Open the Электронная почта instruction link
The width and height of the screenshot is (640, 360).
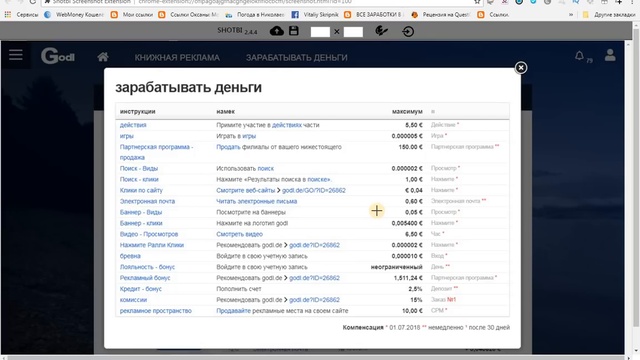click(147, 201)
